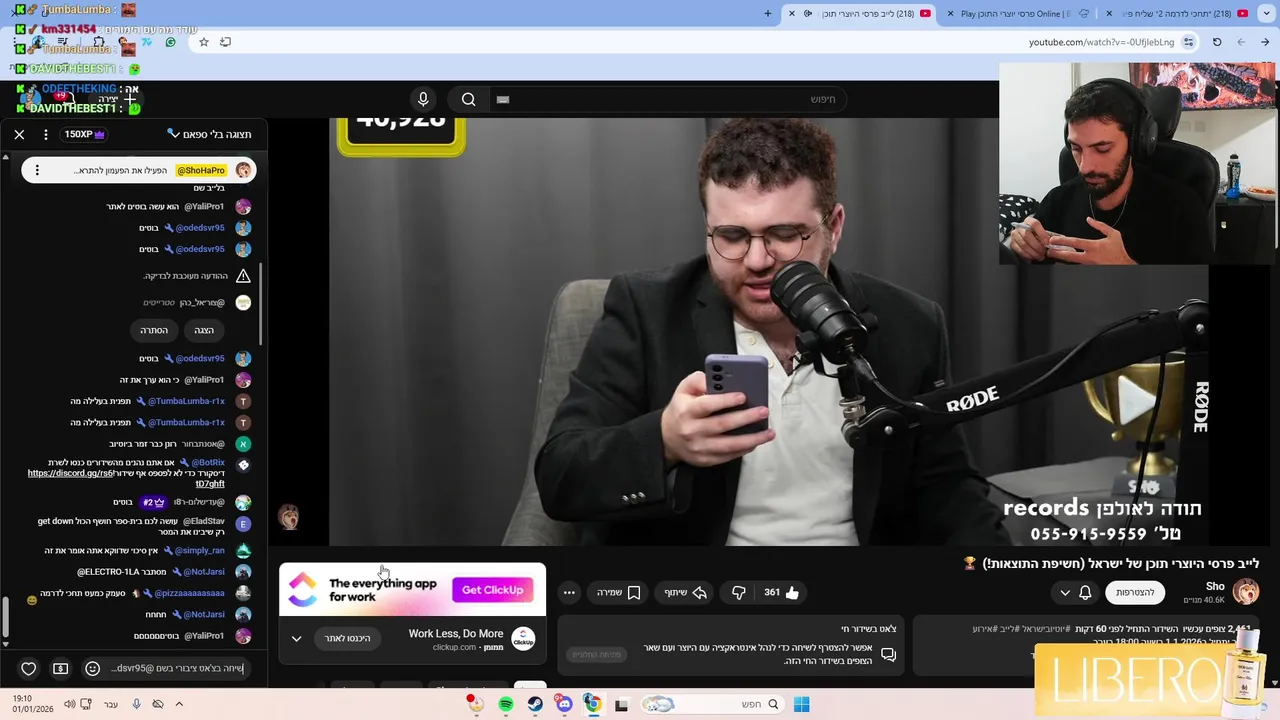The height and width of the screenshot is (720, 1280).
Task: Show hidden system tray icons
Action: point(179,704)
